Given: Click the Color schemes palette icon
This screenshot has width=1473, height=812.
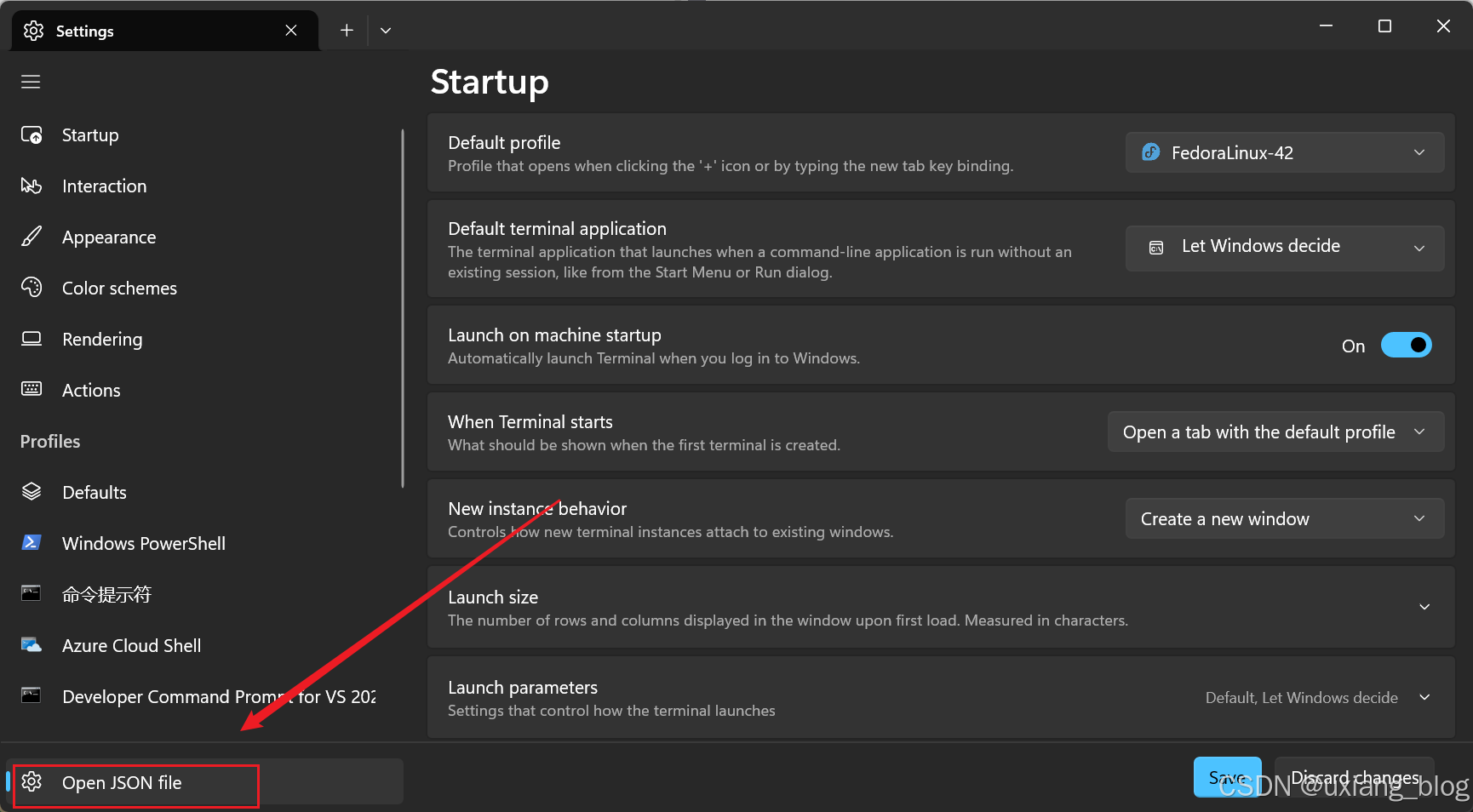Looking at the screenshot, I should click(x=32, y=288).
